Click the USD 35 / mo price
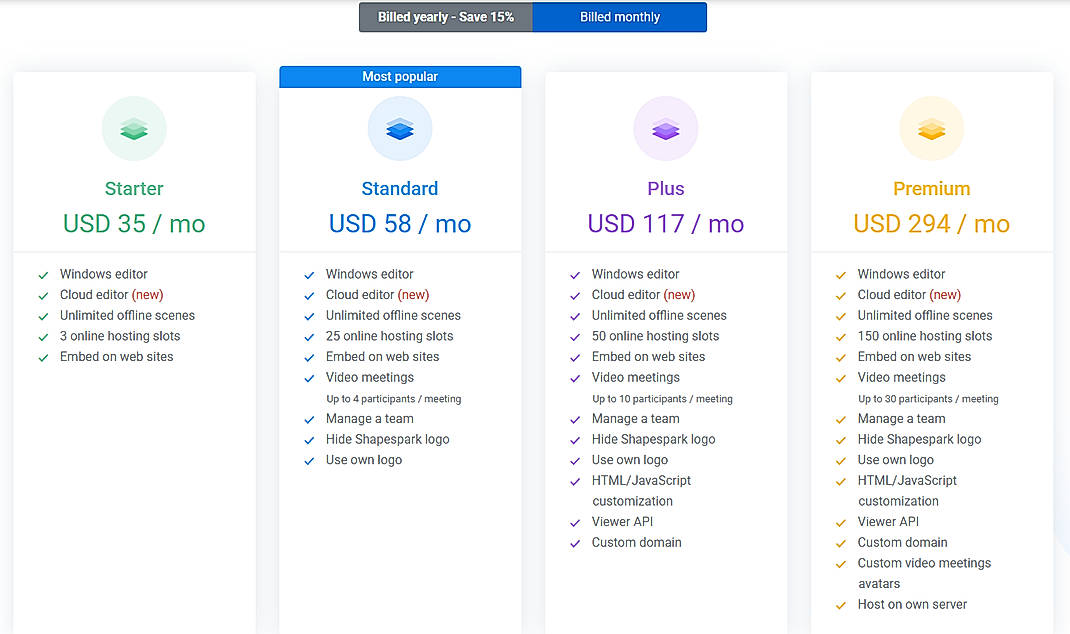The image size is (1070, 634). point(134,224)
